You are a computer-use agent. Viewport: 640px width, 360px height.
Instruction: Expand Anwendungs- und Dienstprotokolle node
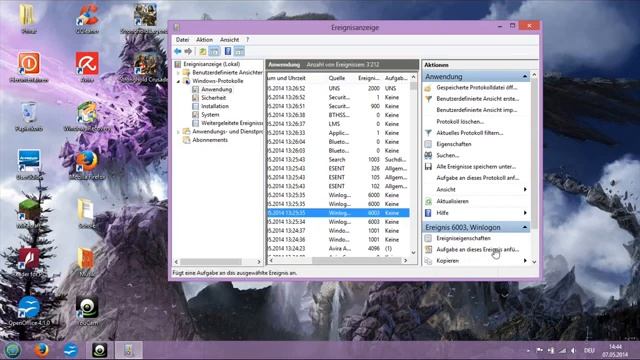178,132
